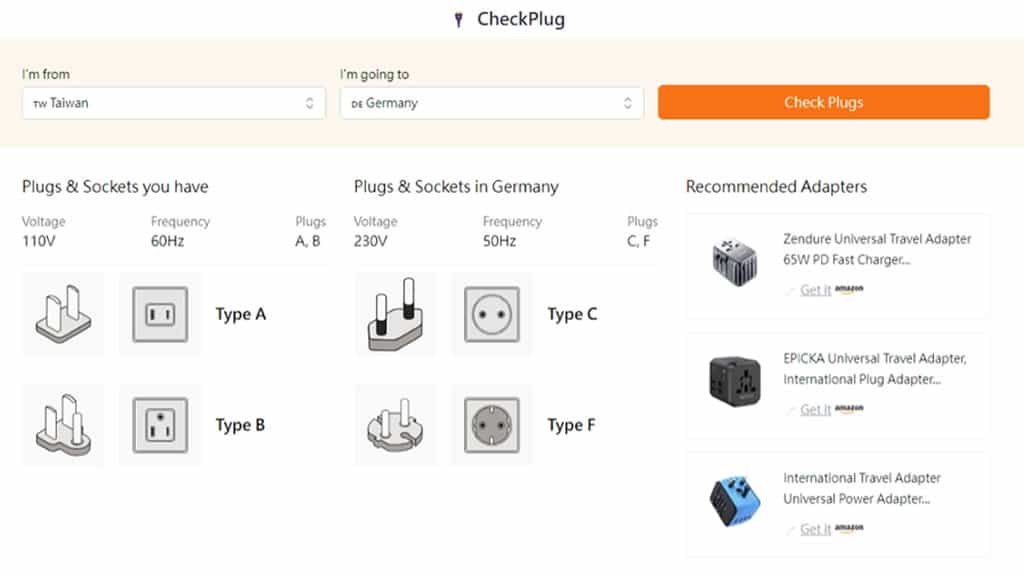Image resolution: width=1024 pixels, height=575 pixels.
Task: Click the CheckPlug logo icon
Action: [458, 20]
